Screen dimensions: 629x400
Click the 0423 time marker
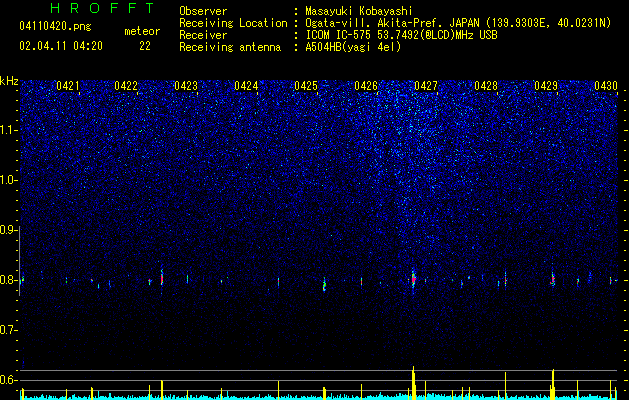coord(186,86)
